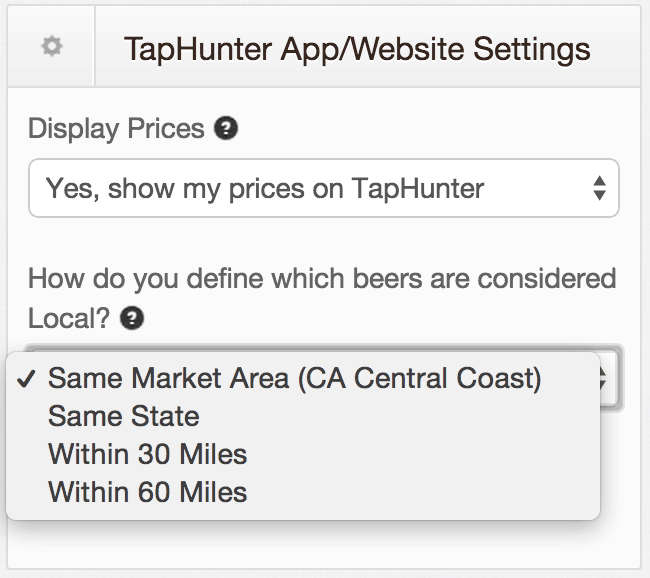The height and width of the screenshot is (578, 650).
Task: Click the header cell surrounding the gear icon
Action: (x=51, y=46)
